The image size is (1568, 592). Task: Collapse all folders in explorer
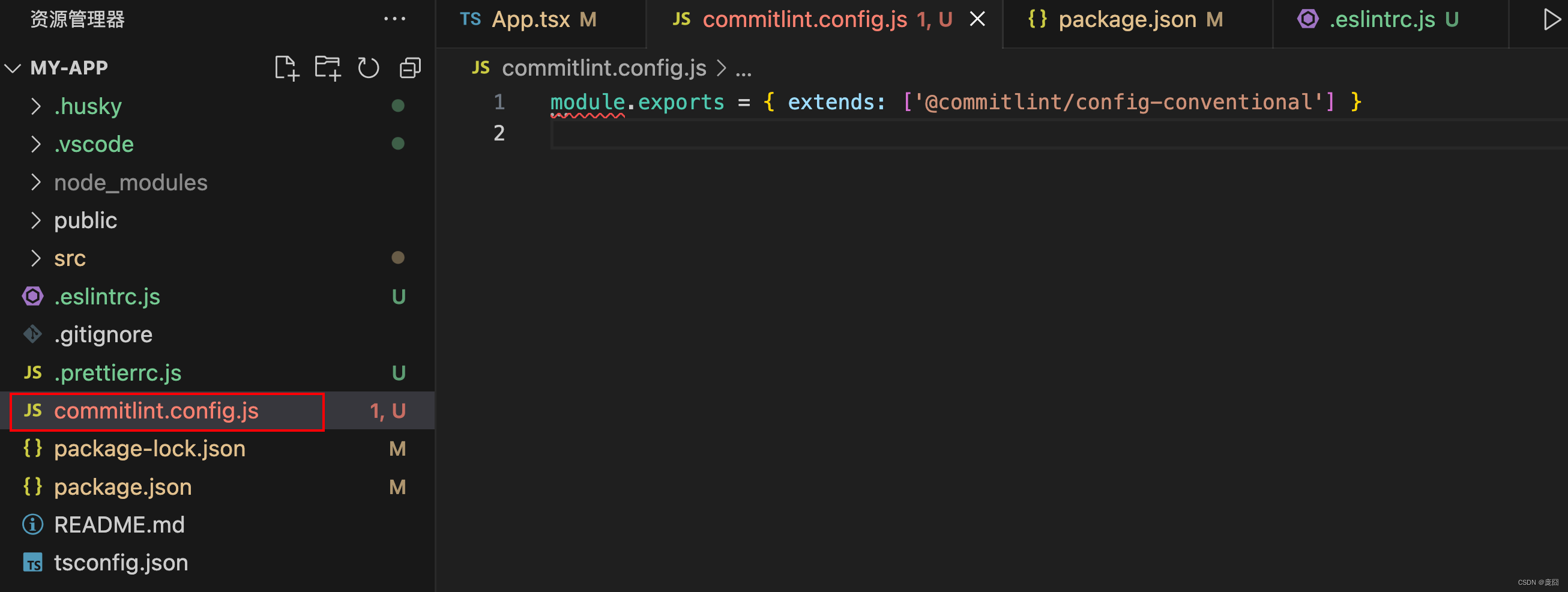[409, 68]
